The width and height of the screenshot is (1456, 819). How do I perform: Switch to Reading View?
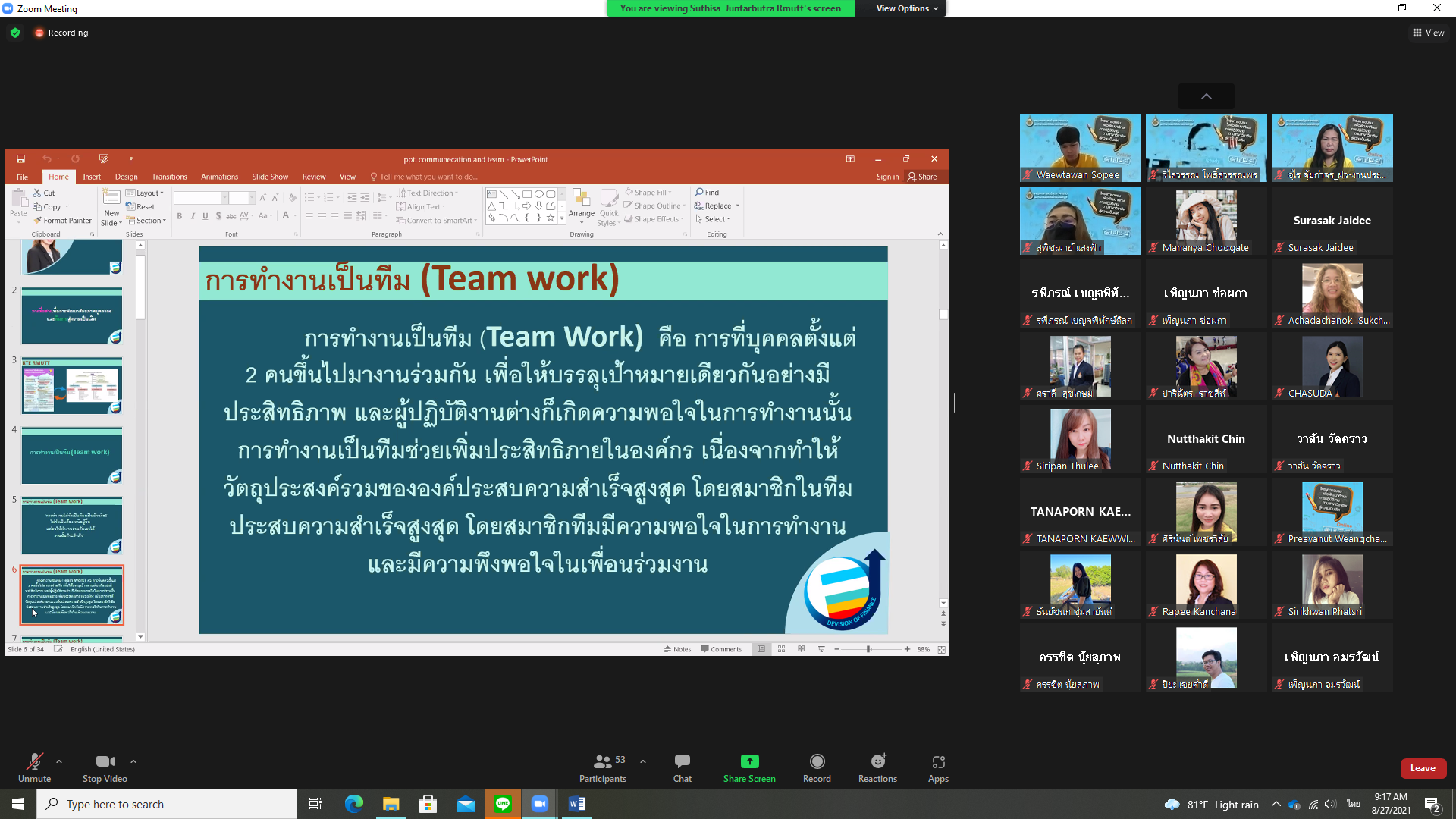pos(801,650)
